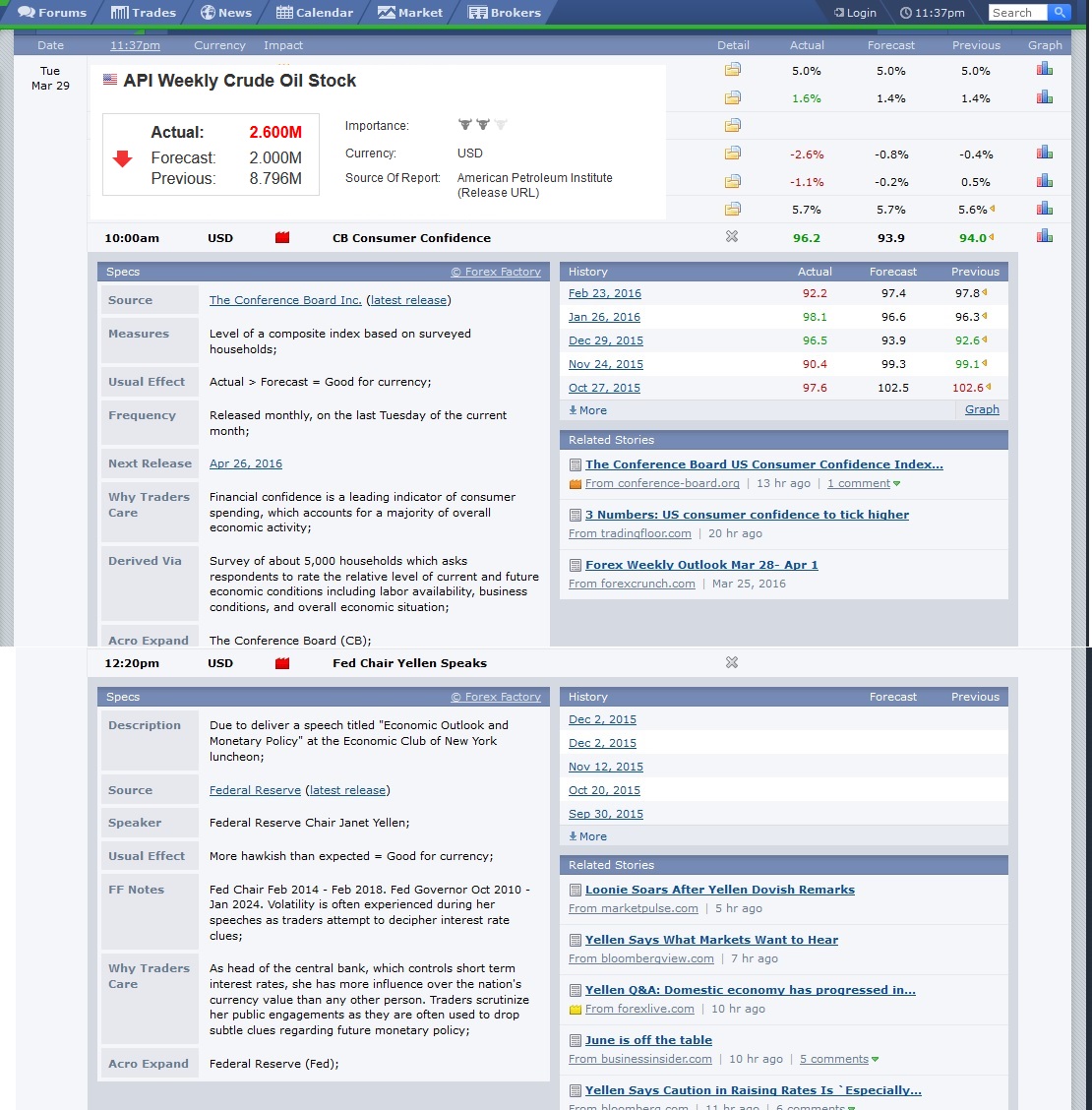Open detail folder for the -2.6% row
Viewport: 1092px width, 1110px height.
[x=733, y=153]
